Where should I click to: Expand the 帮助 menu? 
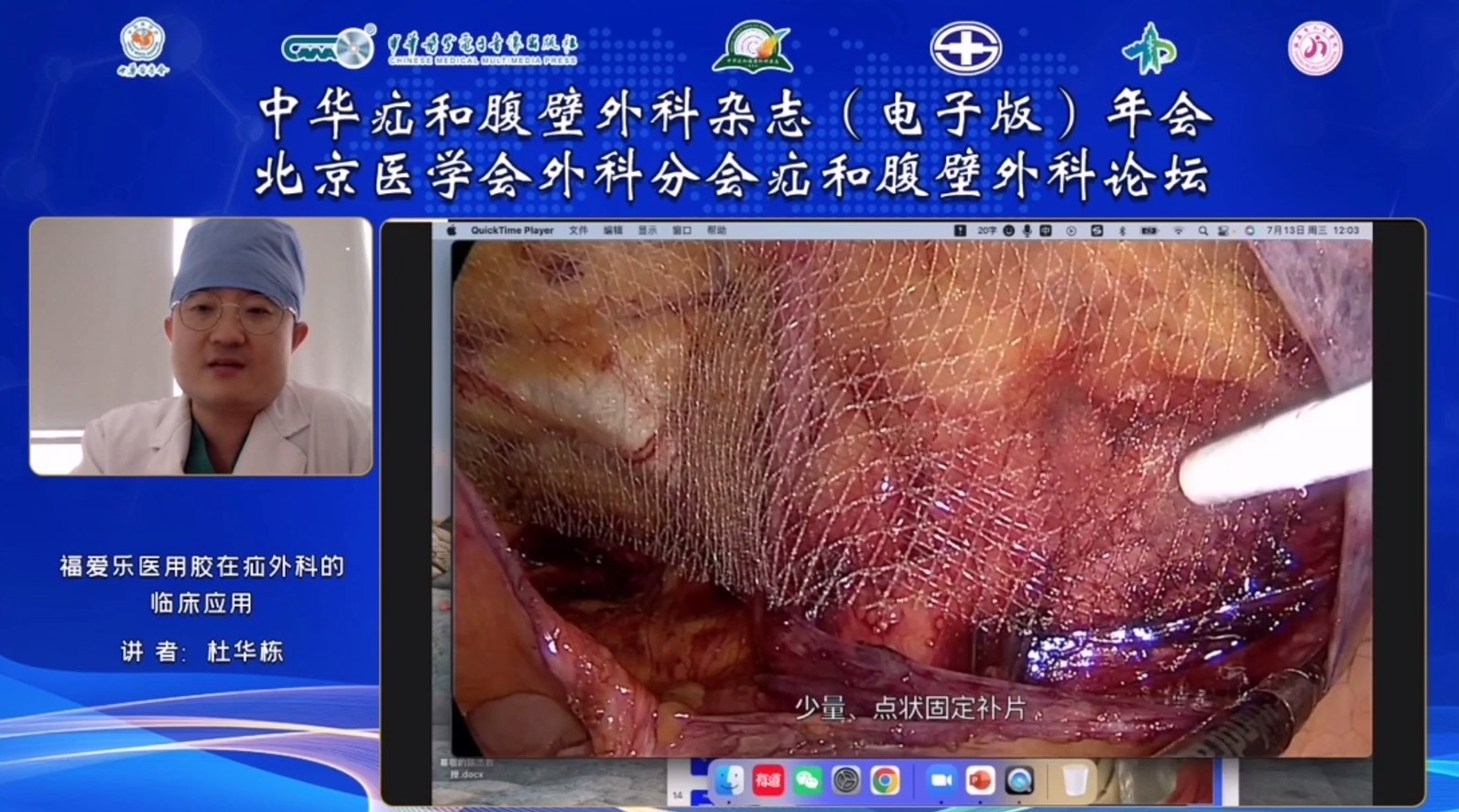click(716, 231)
